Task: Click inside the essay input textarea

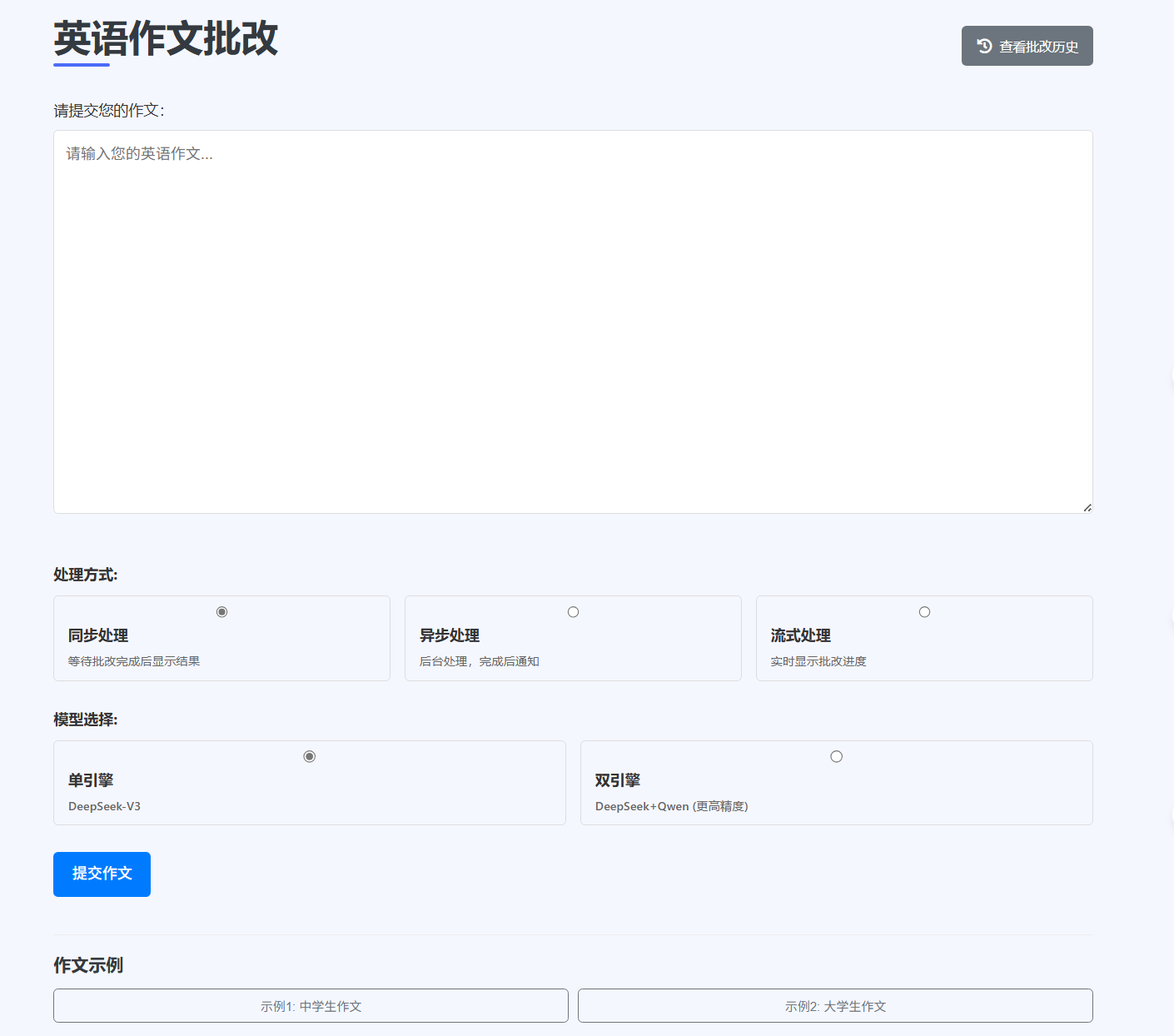Action: [573, 321]
